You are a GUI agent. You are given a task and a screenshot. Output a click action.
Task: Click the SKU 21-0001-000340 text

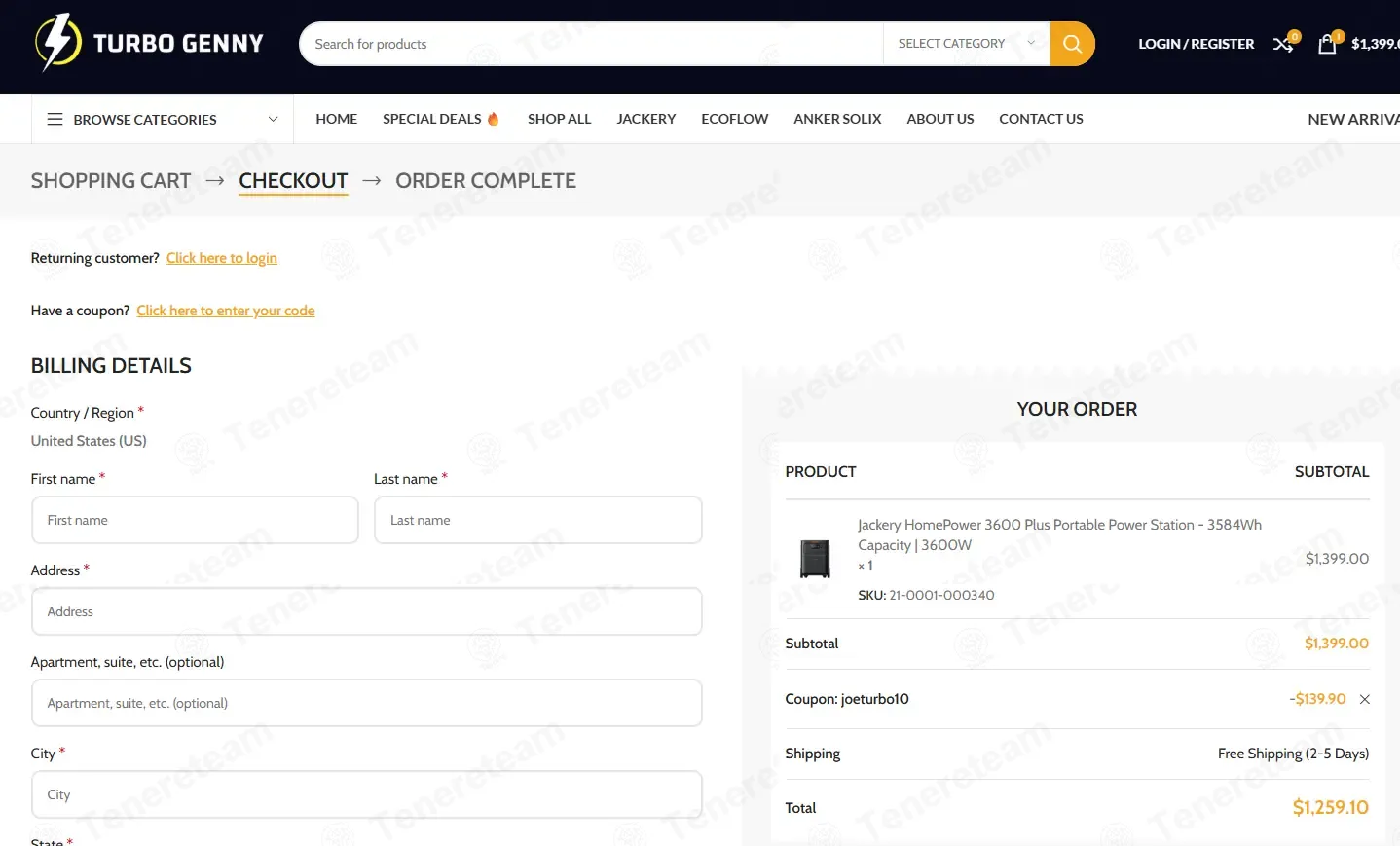(926, 595)
